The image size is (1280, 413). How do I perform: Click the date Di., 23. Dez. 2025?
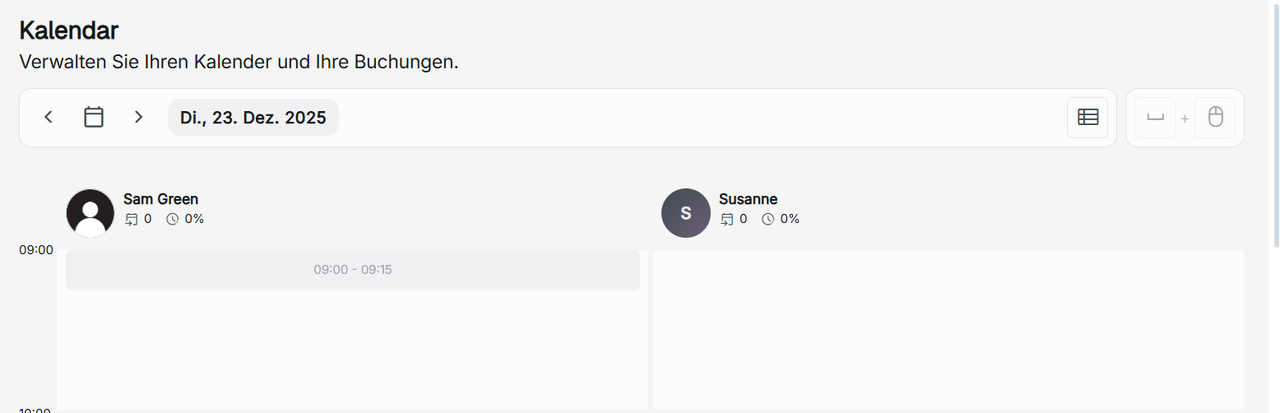[x=253, y=117]
